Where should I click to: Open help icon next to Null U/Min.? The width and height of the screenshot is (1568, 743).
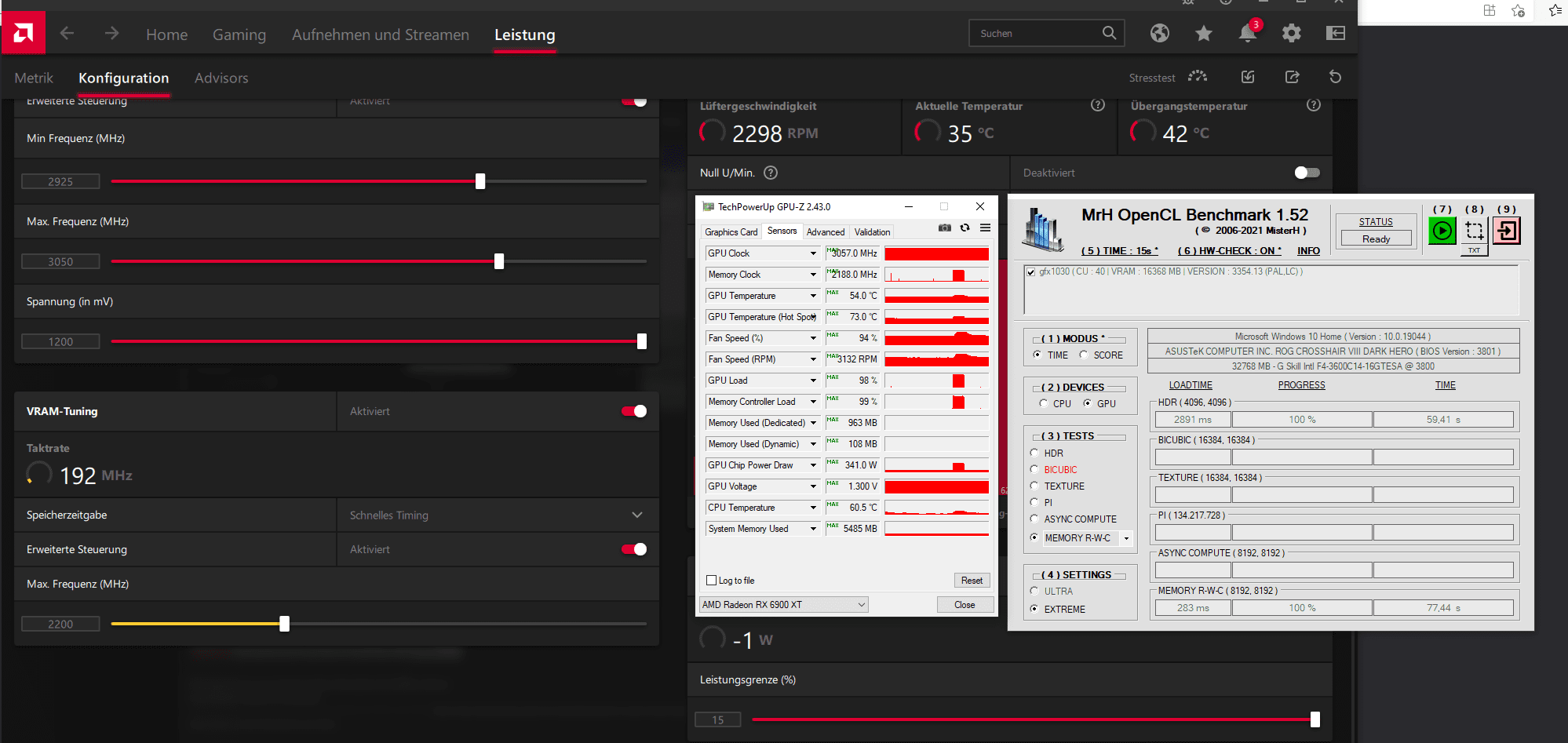[771, 173]
